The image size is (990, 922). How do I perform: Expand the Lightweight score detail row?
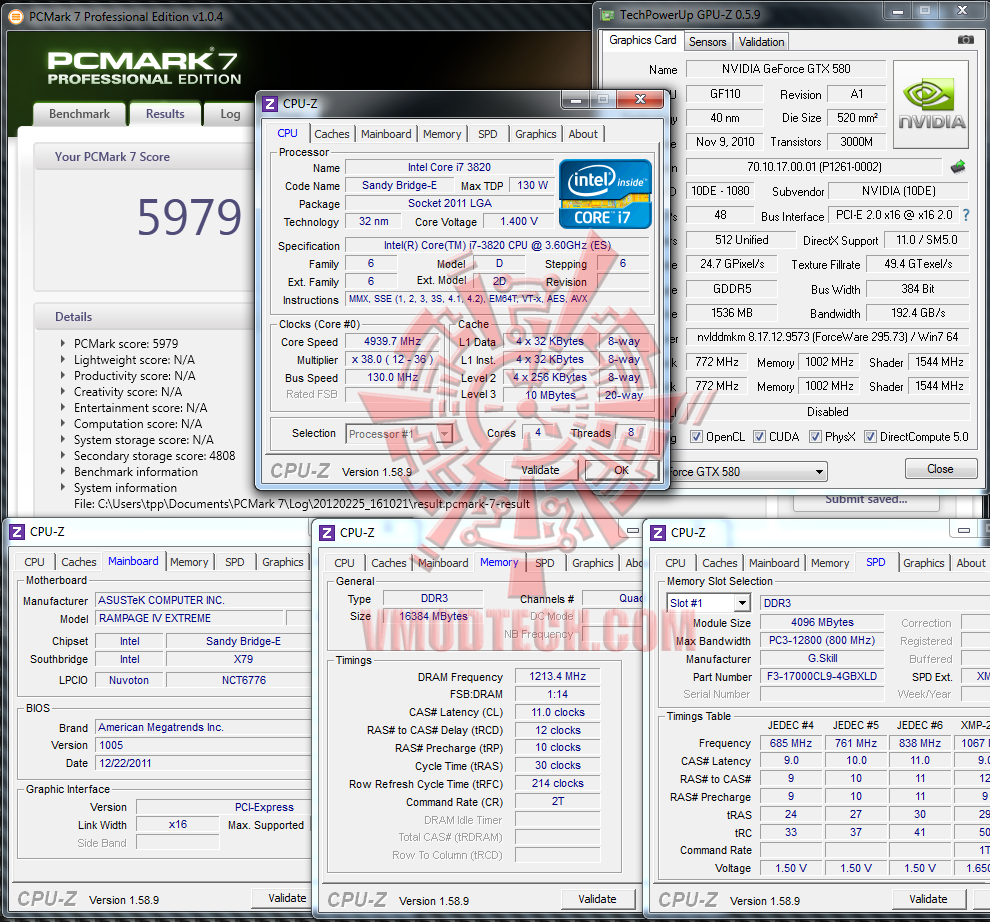[63, 359]
